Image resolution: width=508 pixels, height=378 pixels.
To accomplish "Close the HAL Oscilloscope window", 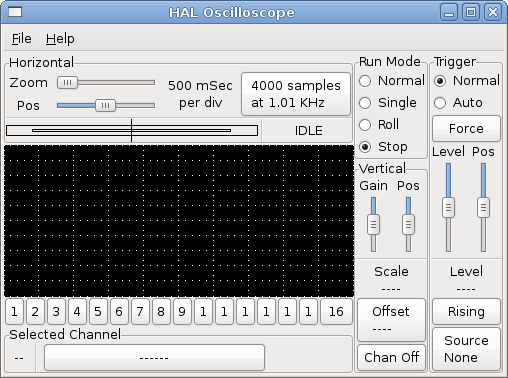I will 493,12.
